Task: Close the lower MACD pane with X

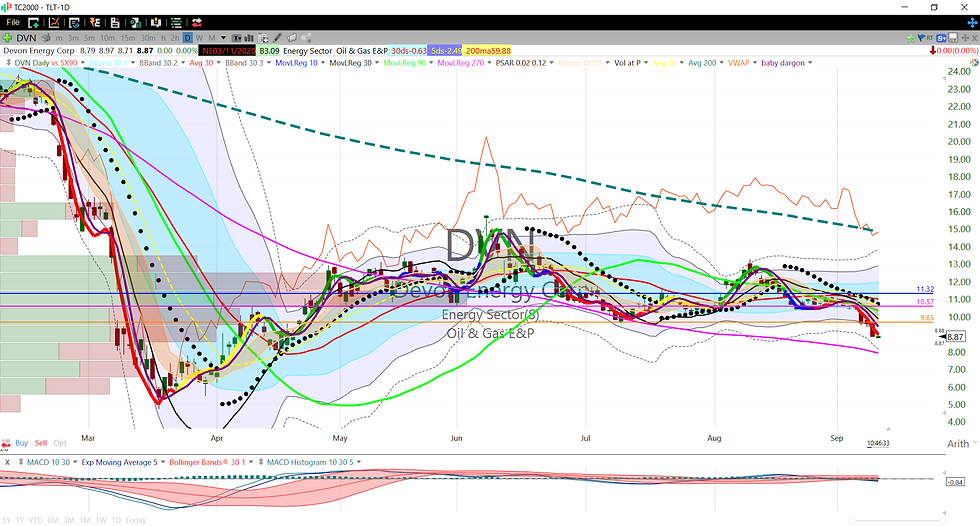Action: pyautogui.click(x=7, y=462)
